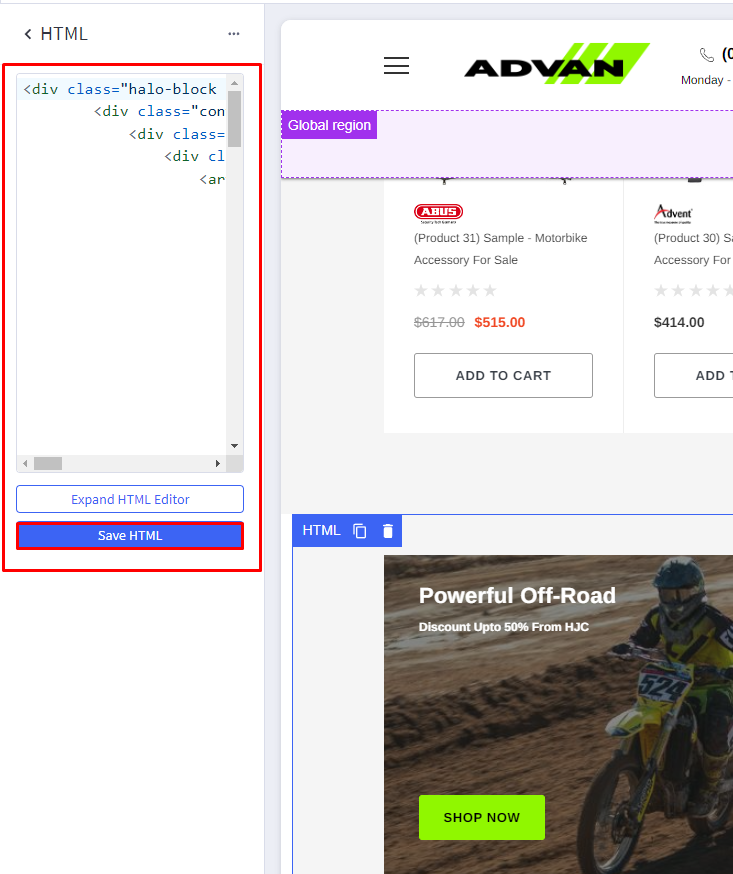The height and width of the screenshot is (874, 733).
Task: Select the HTML widget label tab
Action: 321,531
